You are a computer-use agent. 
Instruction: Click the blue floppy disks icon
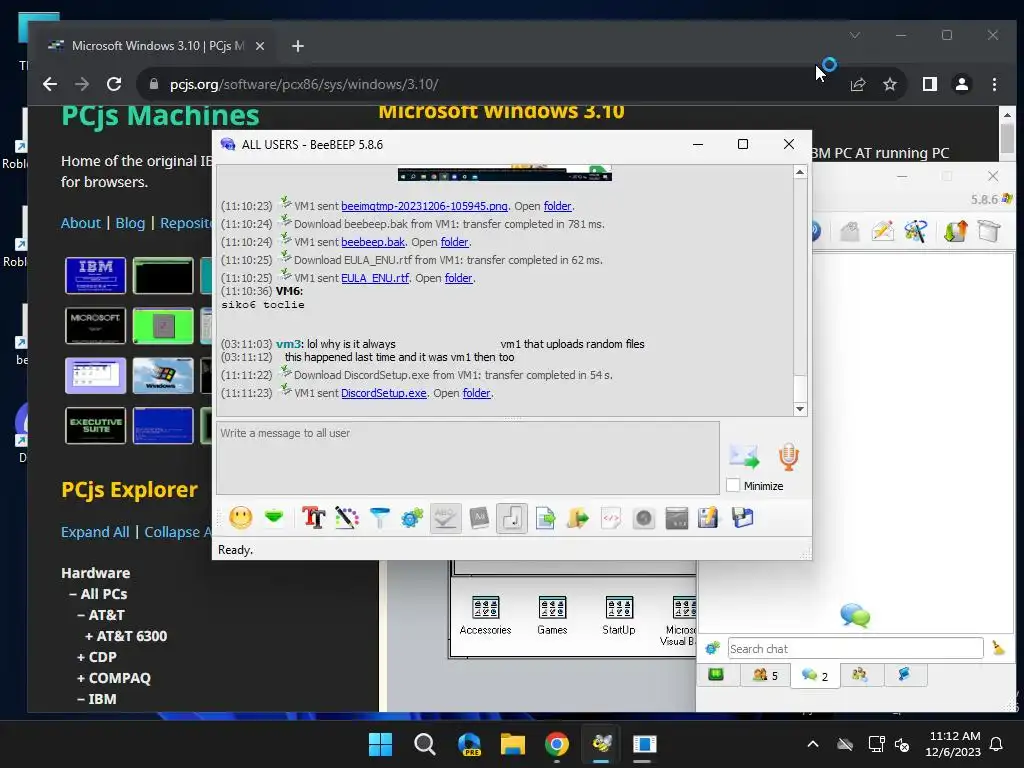[x=743, y=518]
